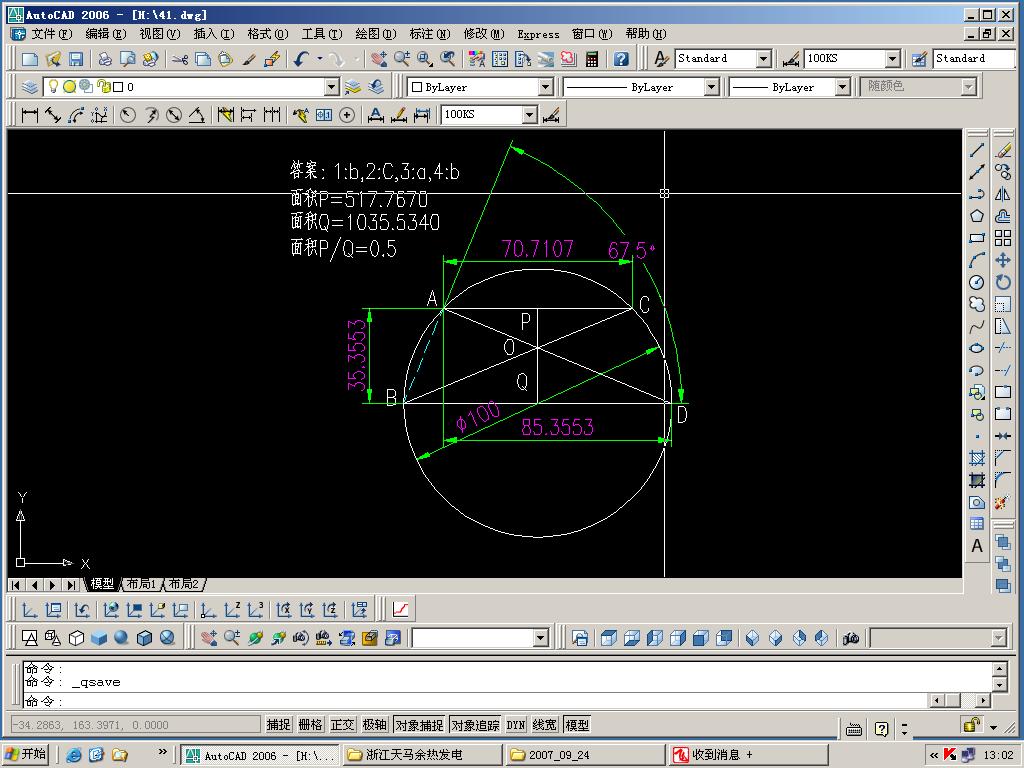Toggle 捕捉 snap mode
The height and width of the screenshot is (768, 1024).
tap(278, 725)
